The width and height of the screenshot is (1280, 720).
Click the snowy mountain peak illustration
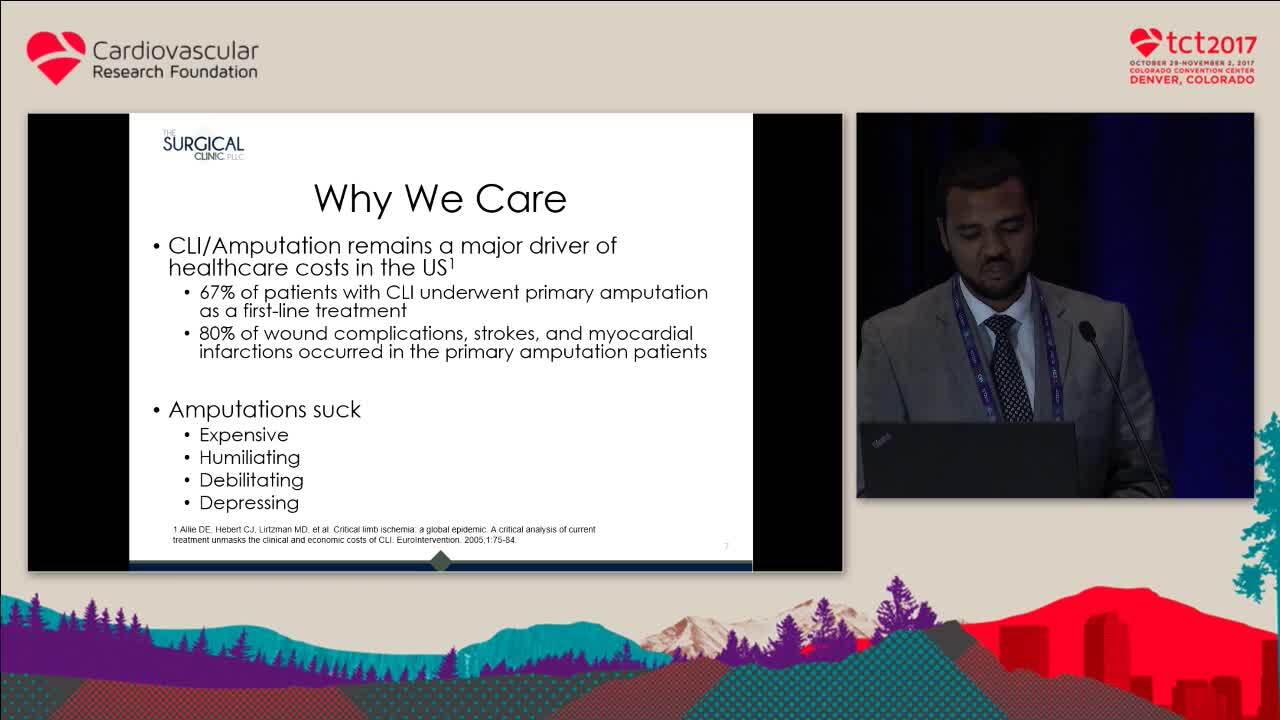pos(700,630)
